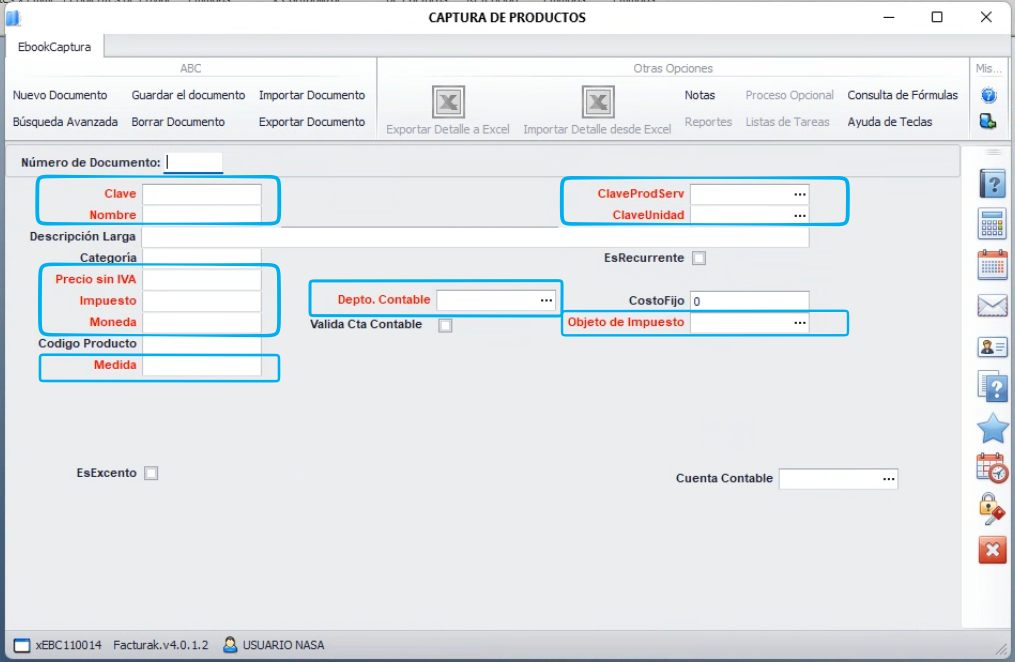Click Nuevo Documento

60,95
